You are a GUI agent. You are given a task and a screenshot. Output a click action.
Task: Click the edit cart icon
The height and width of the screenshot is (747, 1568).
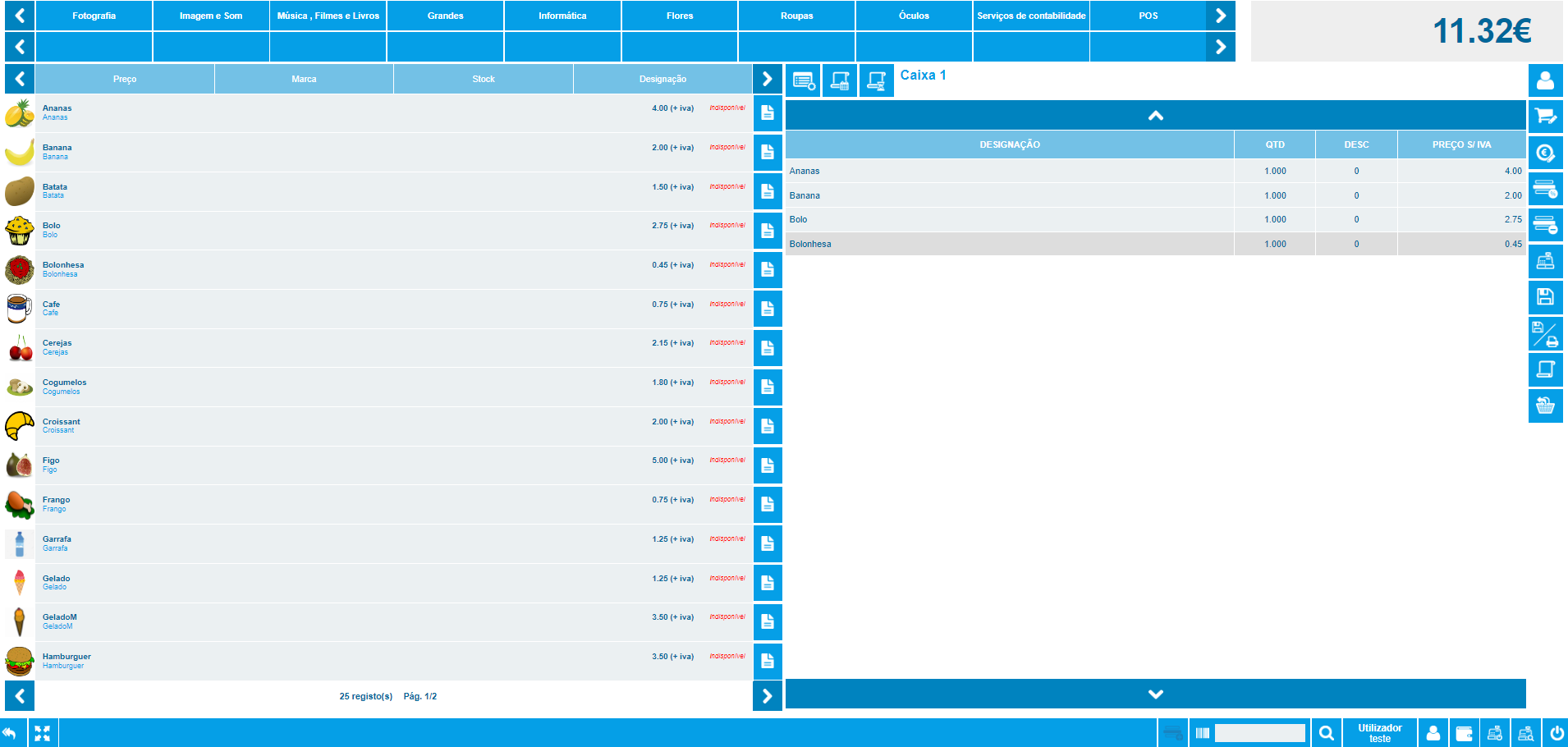1545,117
